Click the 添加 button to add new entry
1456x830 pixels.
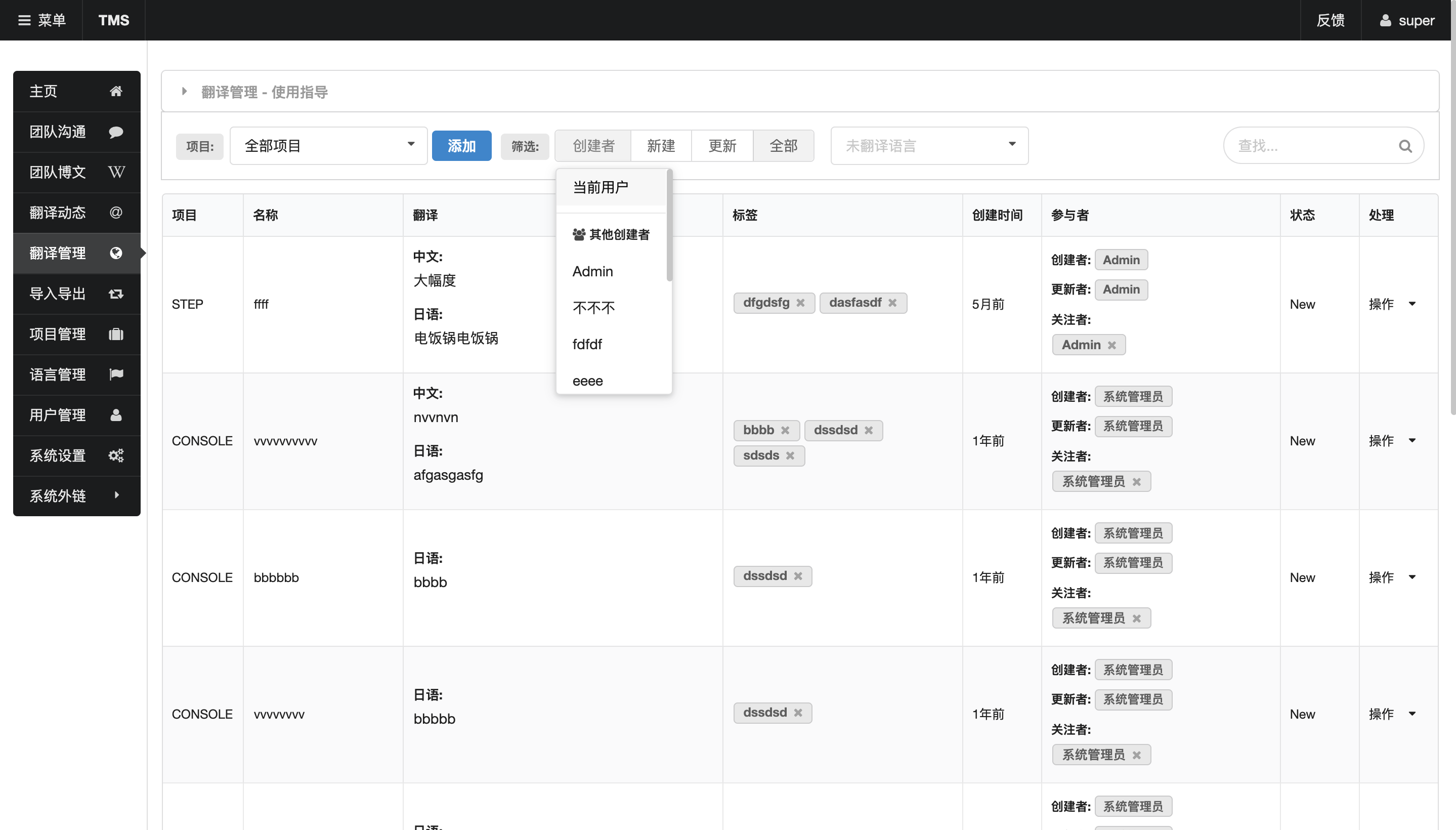[462, 145]
